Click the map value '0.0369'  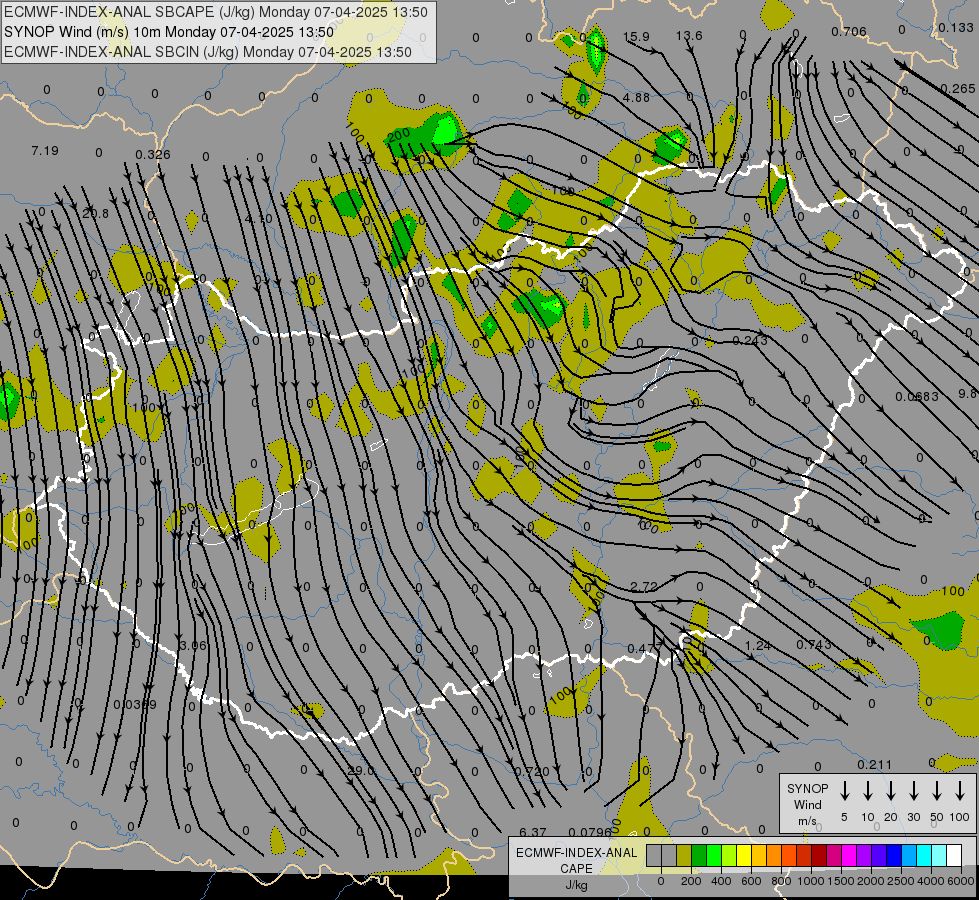point(135,705)
